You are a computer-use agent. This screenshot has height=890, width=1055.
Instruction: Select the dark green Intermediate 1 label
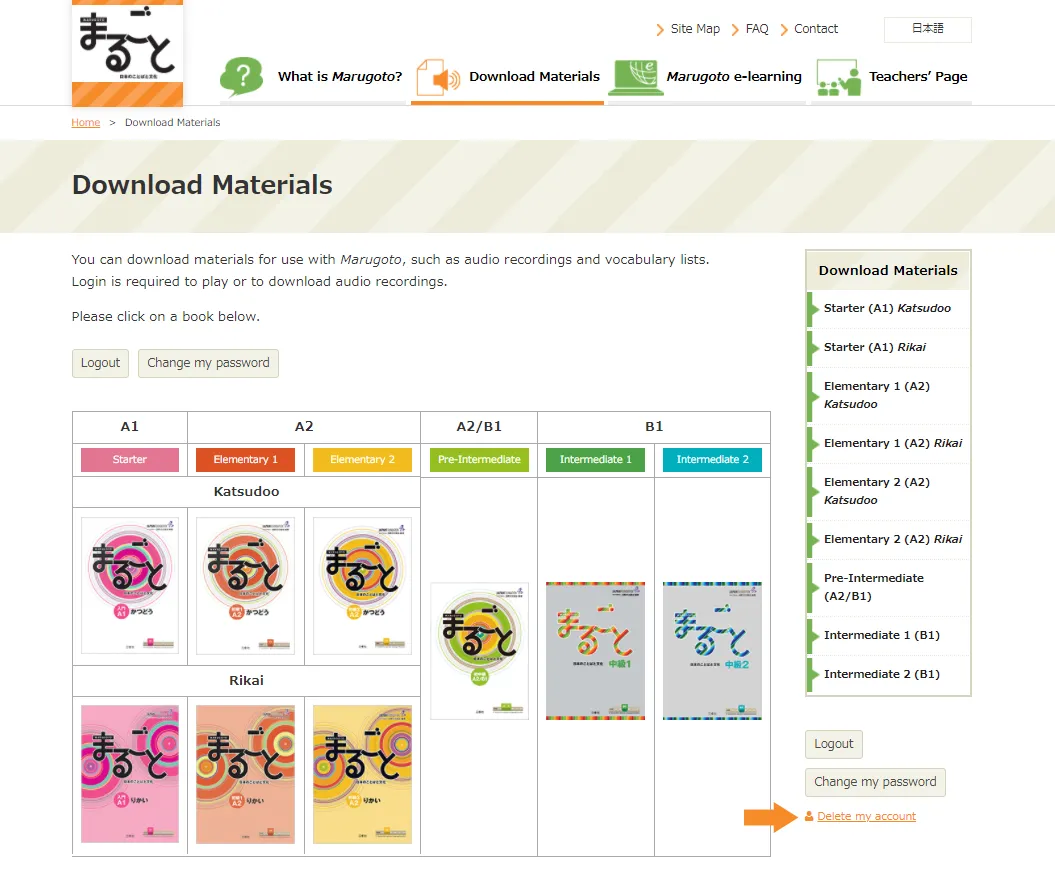[x=595, y=459]
